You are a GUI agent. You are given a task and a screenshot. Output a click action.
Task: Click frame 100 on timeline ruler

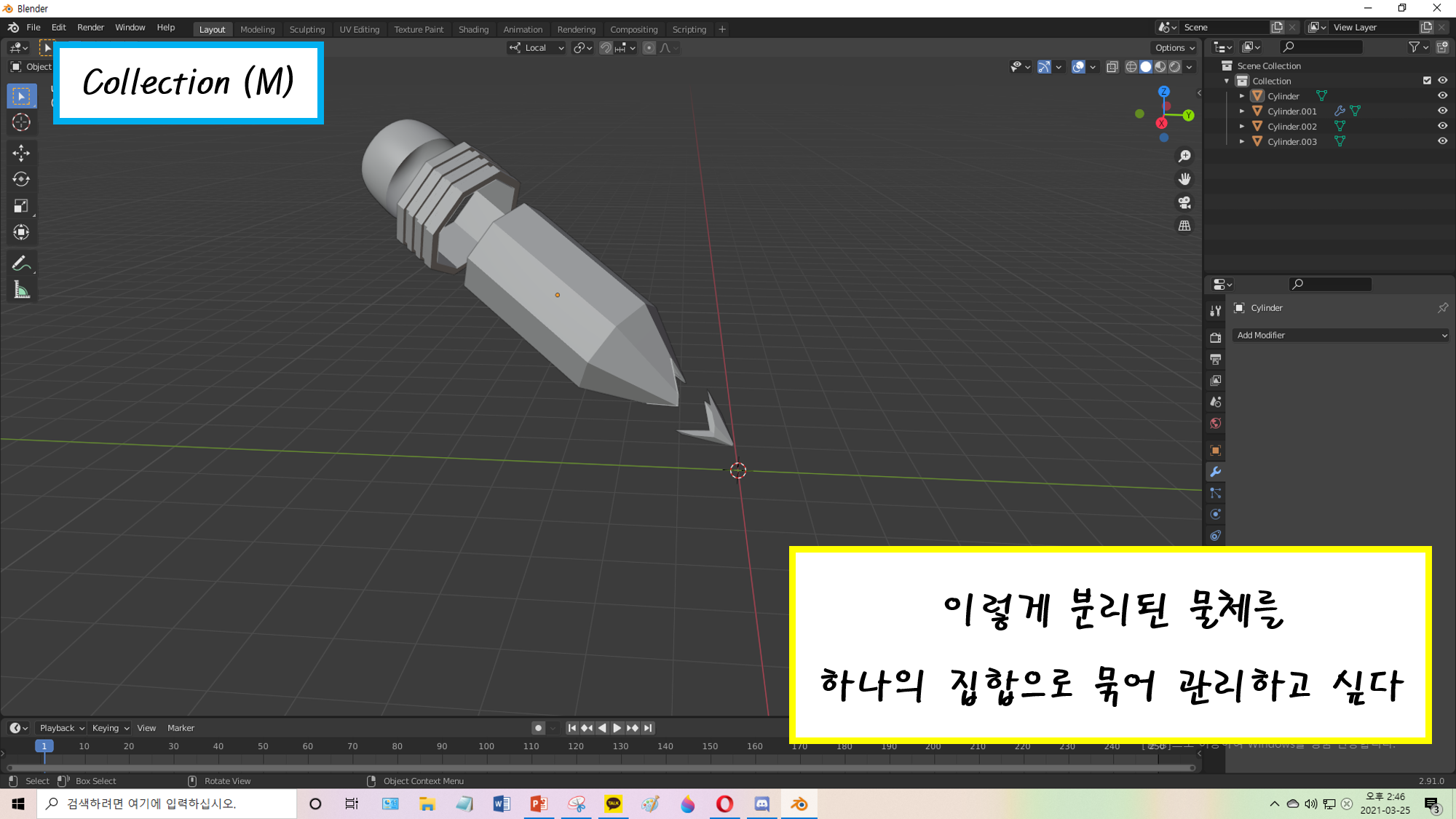(x=486, y=746)
